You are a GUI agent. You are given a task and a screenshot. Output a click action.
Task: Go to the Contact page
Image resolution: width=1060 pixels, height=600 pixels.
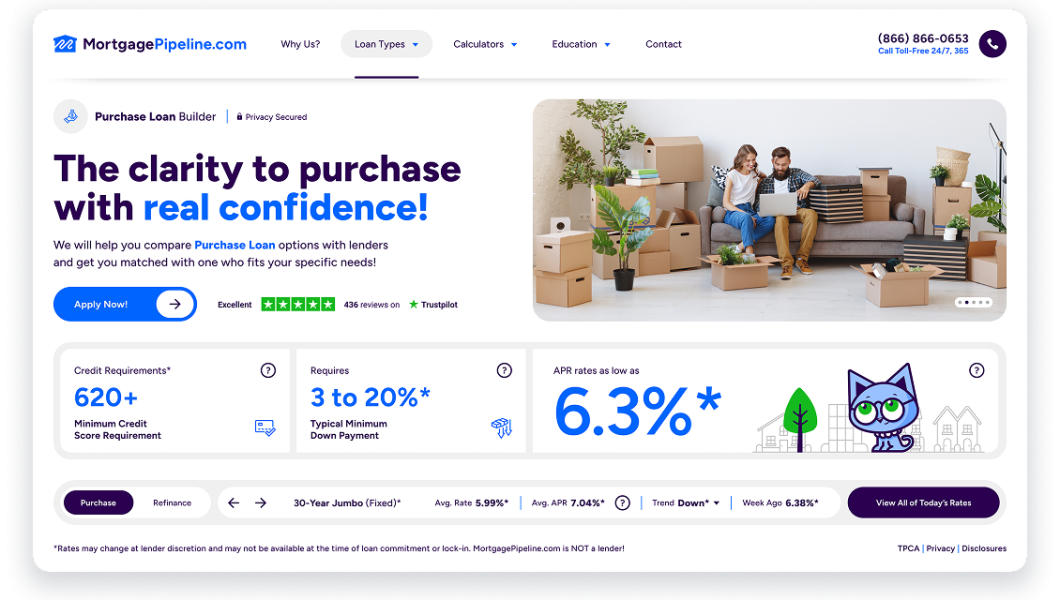[x=663, y=44]
